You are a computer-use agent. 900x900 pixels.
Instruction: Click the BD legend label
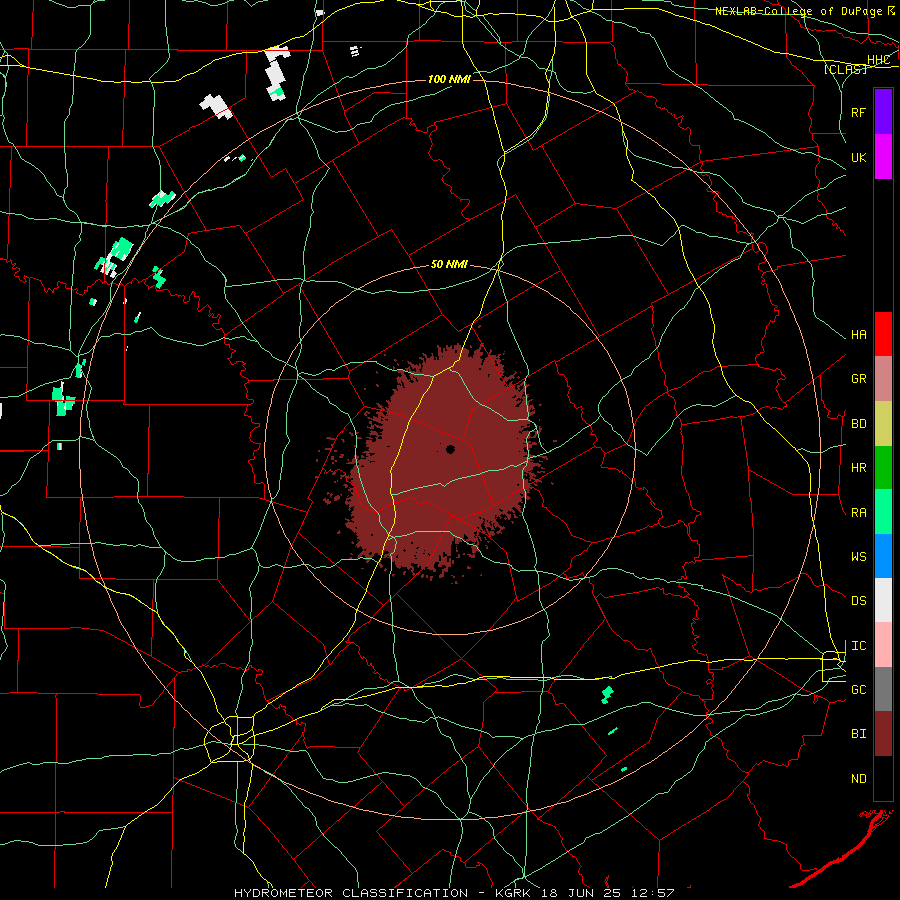coord(858,424)
